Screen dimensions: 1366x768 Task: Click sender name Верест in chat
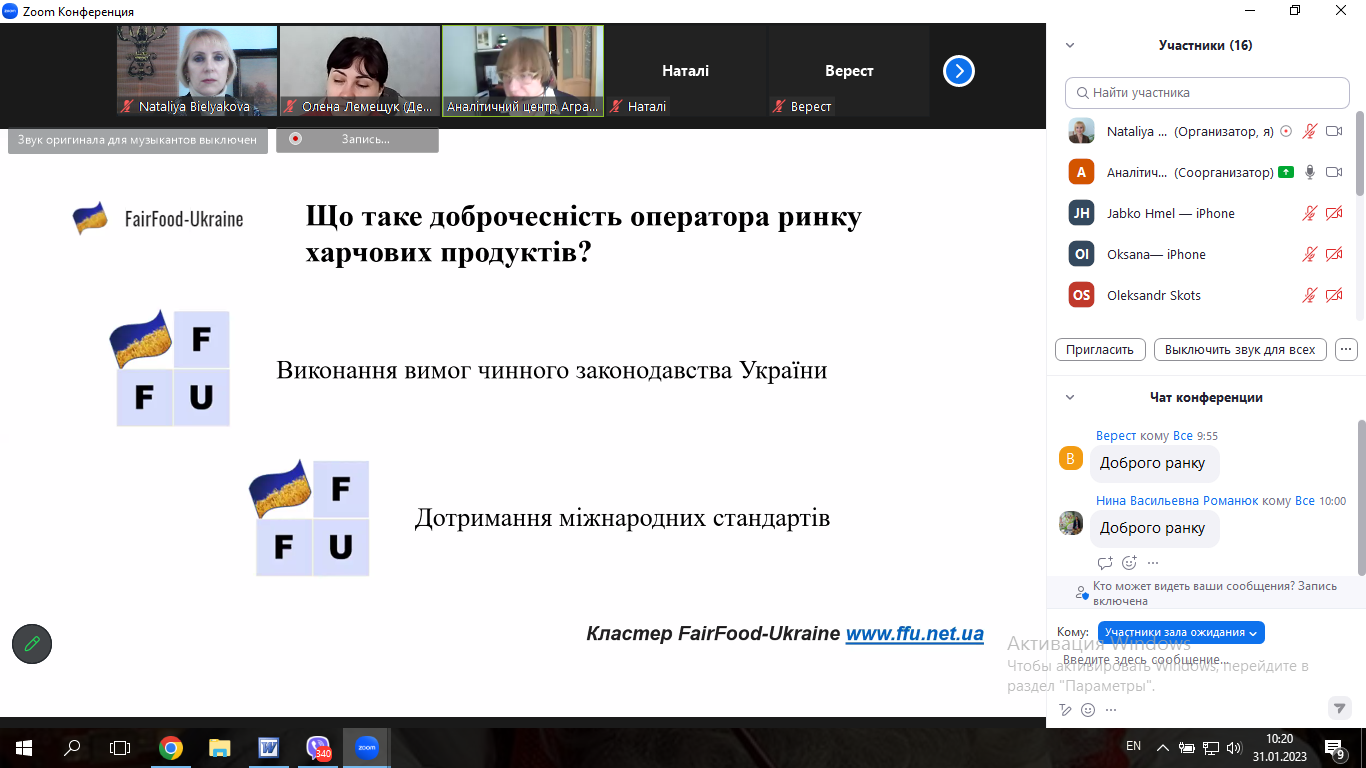[1116, 436]
